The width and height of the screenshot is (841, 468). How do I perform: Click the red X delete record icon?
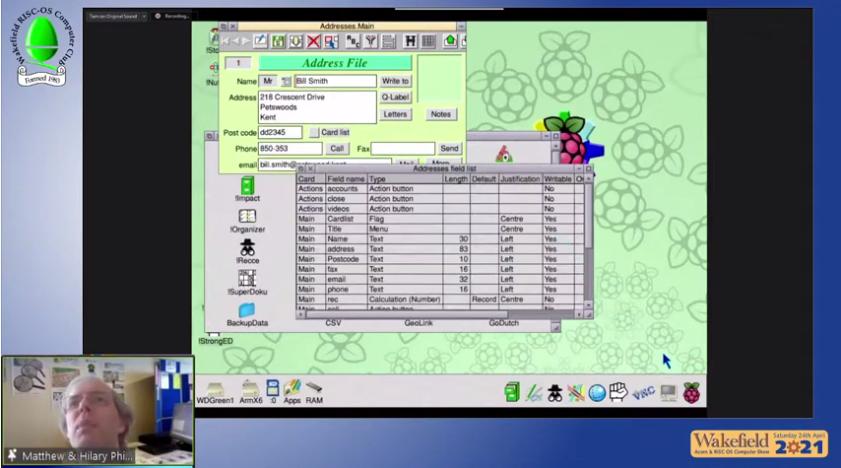point(313,41)
